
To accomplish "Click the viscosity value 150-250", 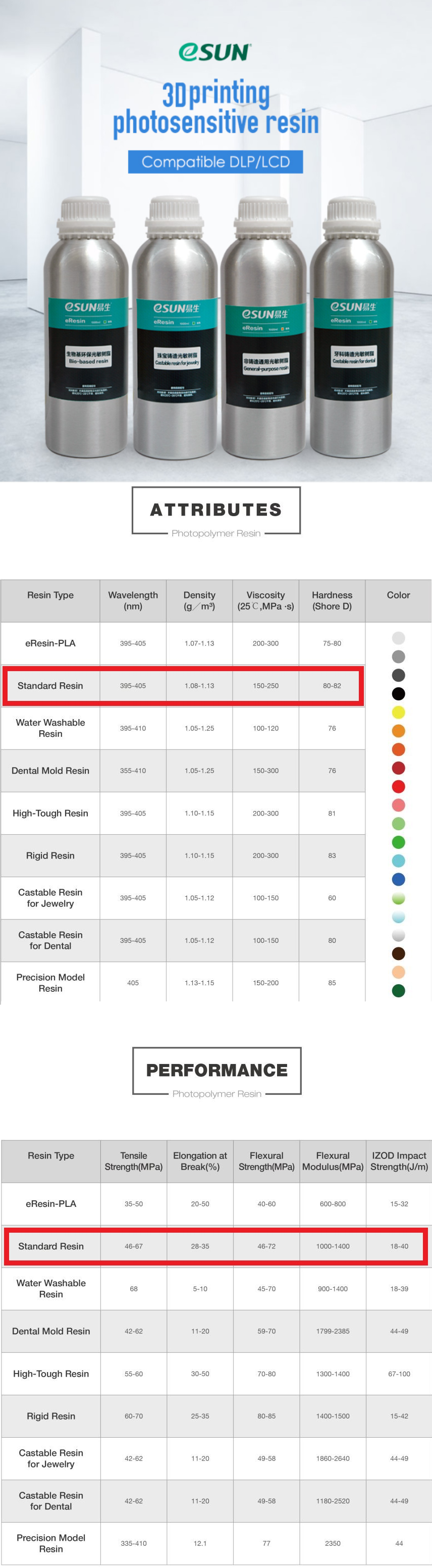I will [266, 685].
